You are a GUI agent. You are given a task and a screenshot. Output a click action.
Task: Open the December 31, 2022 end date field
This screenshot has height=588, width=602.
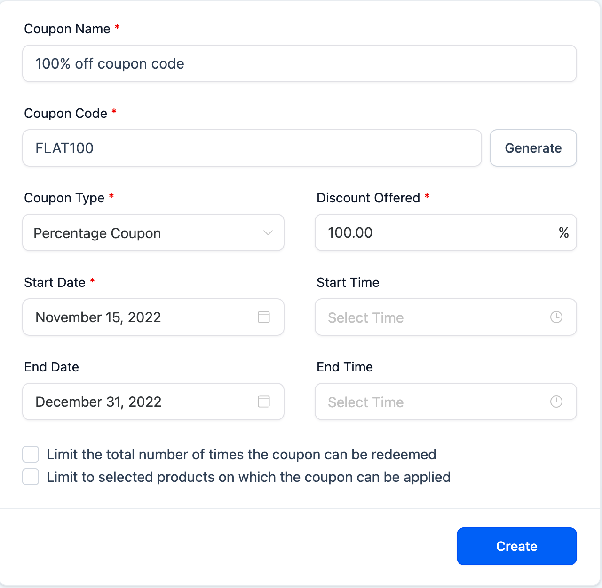click(x=154, y=401)
